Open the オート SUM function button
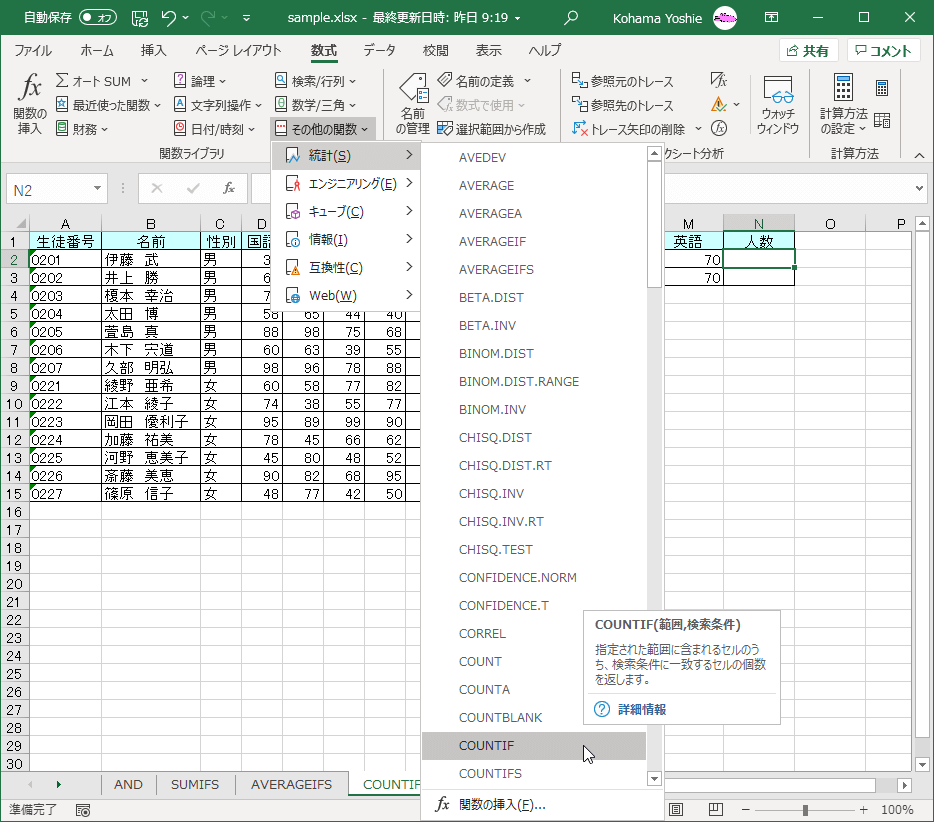This screenshot has width=934, height=822. (100, 81)
